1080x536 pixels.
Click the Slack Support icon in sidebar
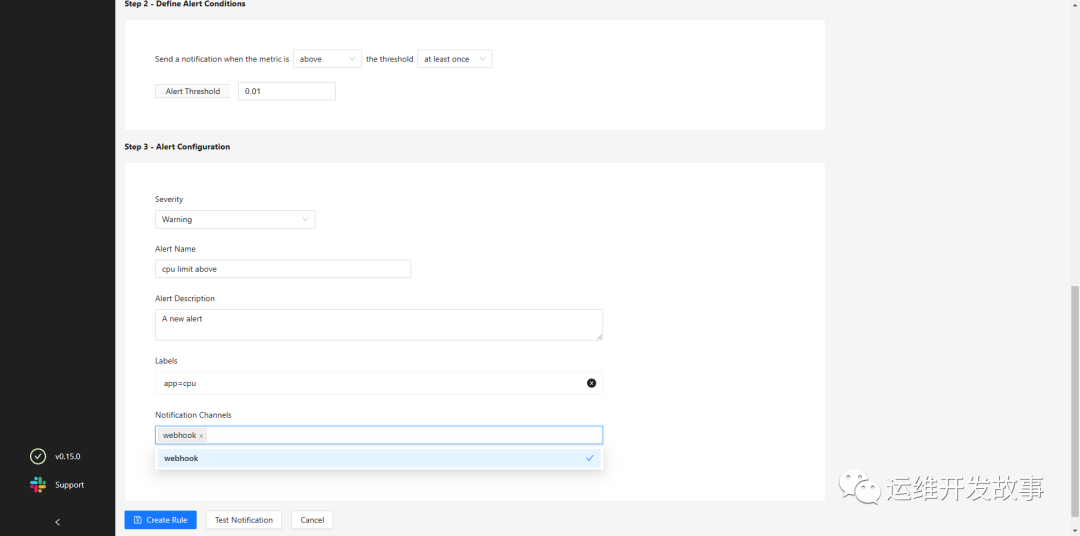pos(38,484)
